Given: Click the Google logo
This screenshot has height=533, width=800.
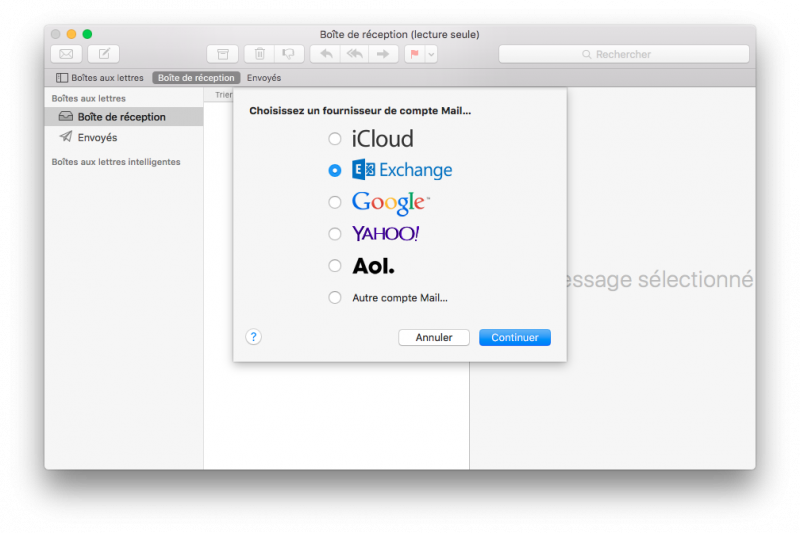Looking at the screenshot, I should click(390, 203).
